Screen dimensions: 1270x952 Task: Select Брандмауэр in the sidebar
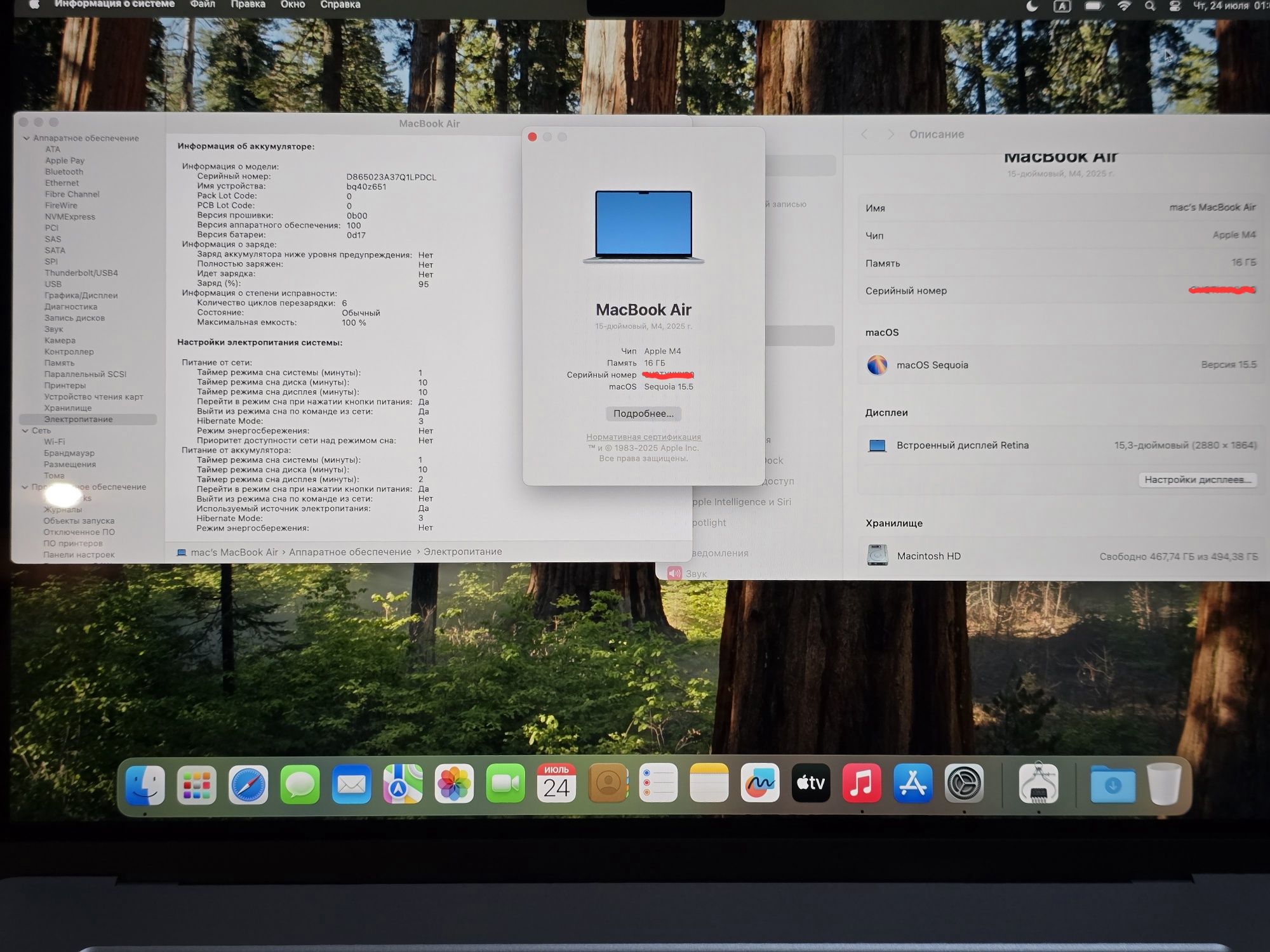69,453
